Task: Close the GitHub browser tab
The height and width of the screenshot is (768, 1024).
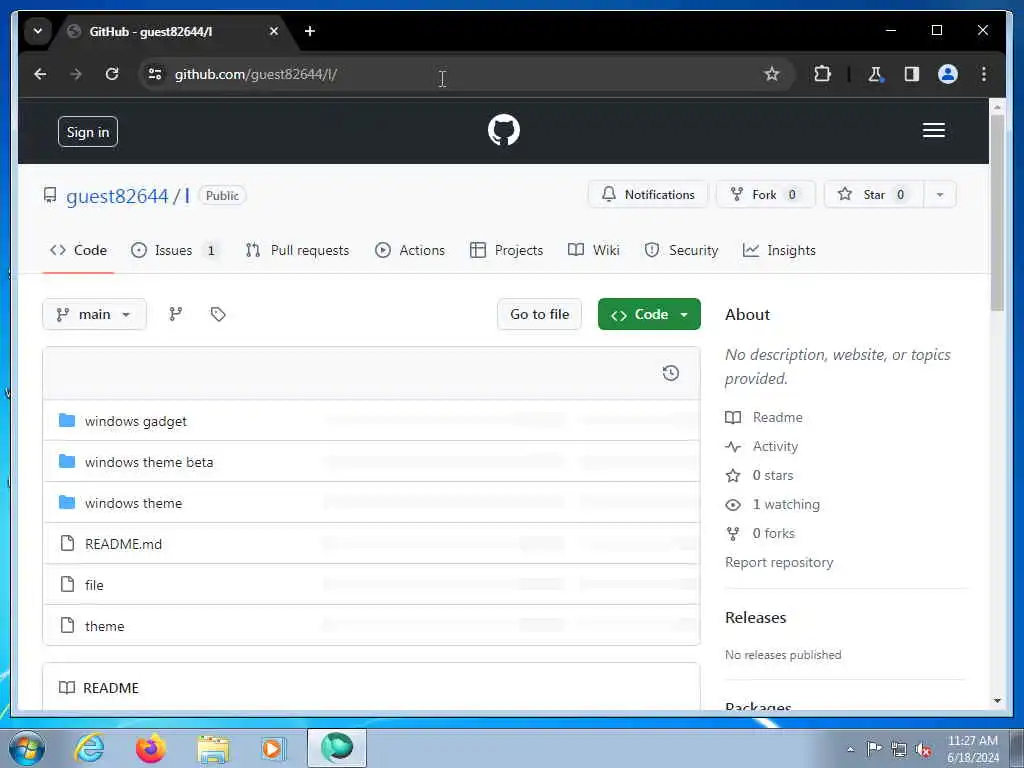Action: [x=274, y=31]
